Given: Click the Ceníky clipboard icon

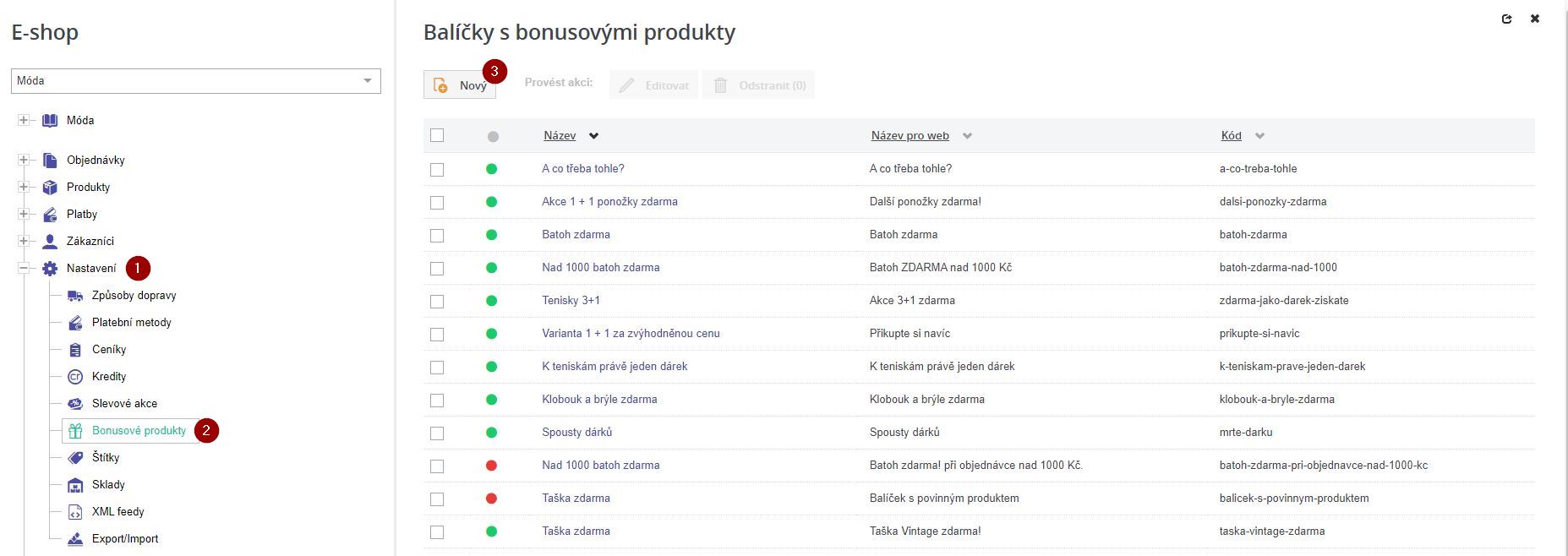Looking at the screenshot, I should [75, 350].
